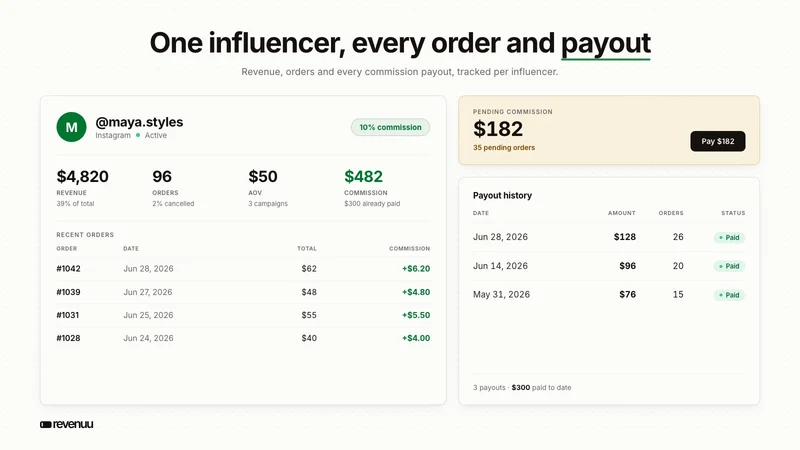Click the Instagram platform label
The height and width of the screenshot is (450, 800).
click(x=113, y=135)
